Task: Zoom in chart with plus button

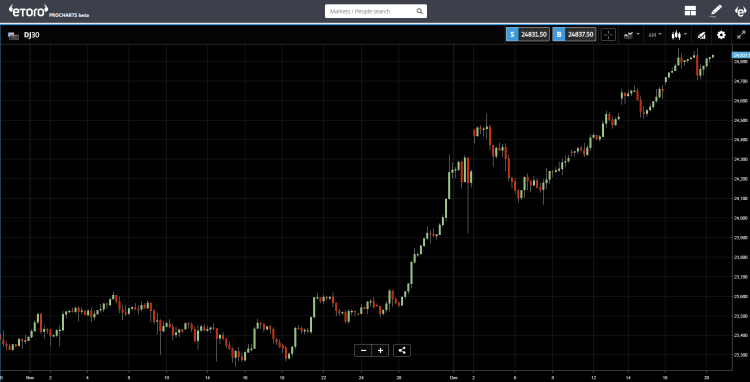Action: point(381,350)
